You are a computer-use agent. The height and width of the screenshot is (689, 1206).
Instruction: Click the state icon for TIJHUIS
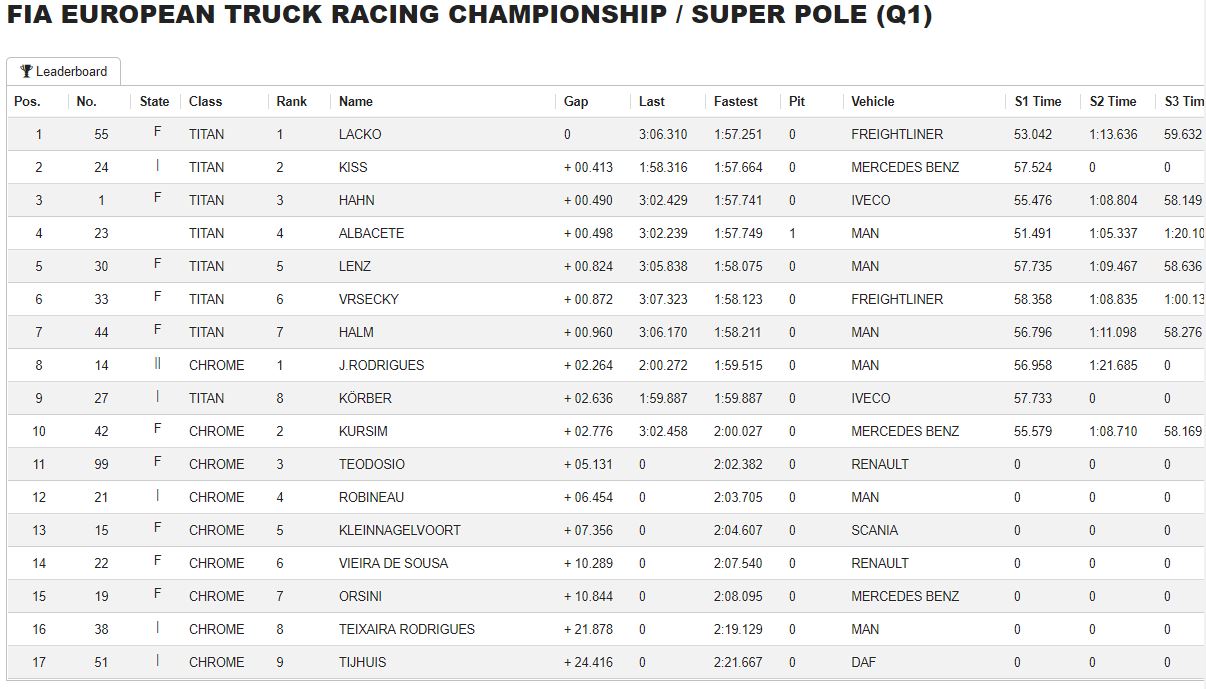pyautogui.click(x=157, y=661)
